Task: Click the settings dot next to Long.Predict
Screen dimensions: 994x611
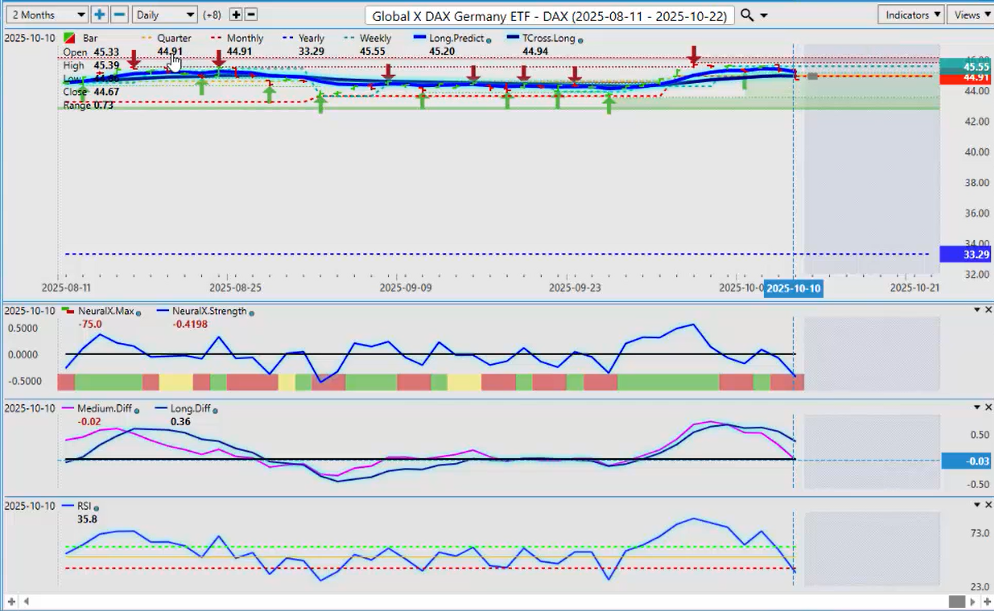Action: click(x=489, y=39)
